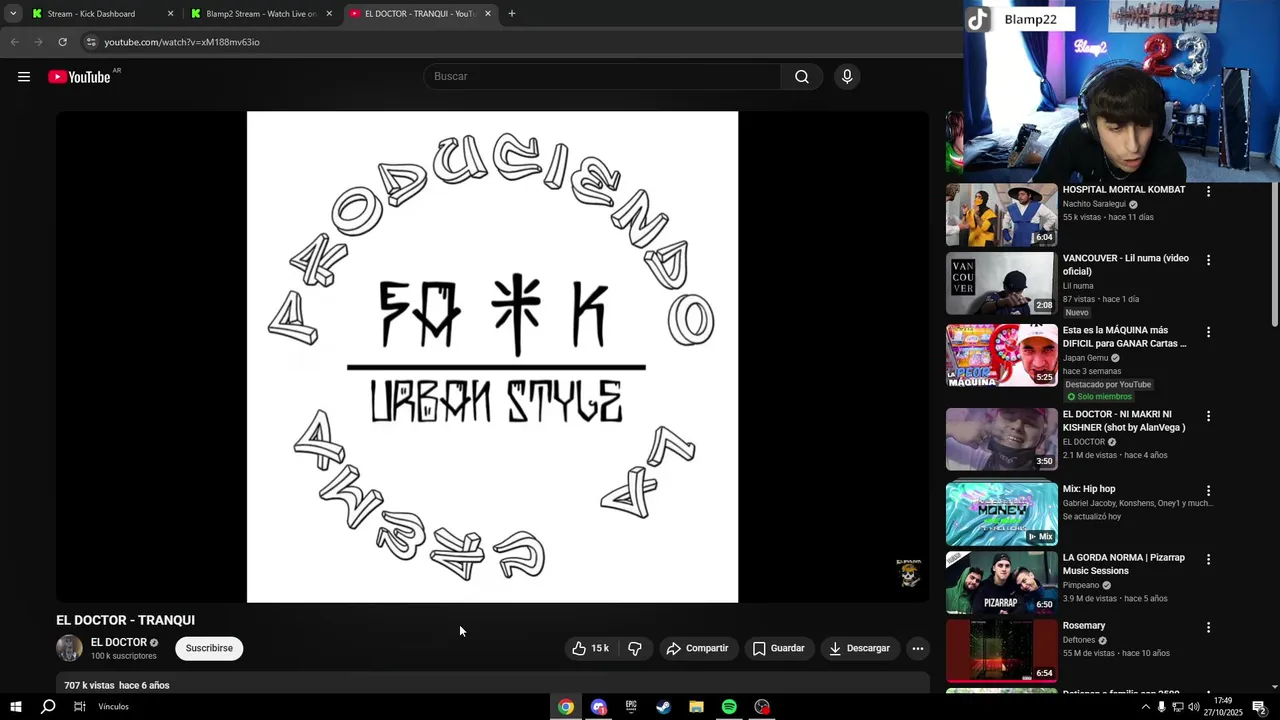
Task: Go forward in browser history
Action: 38,42
